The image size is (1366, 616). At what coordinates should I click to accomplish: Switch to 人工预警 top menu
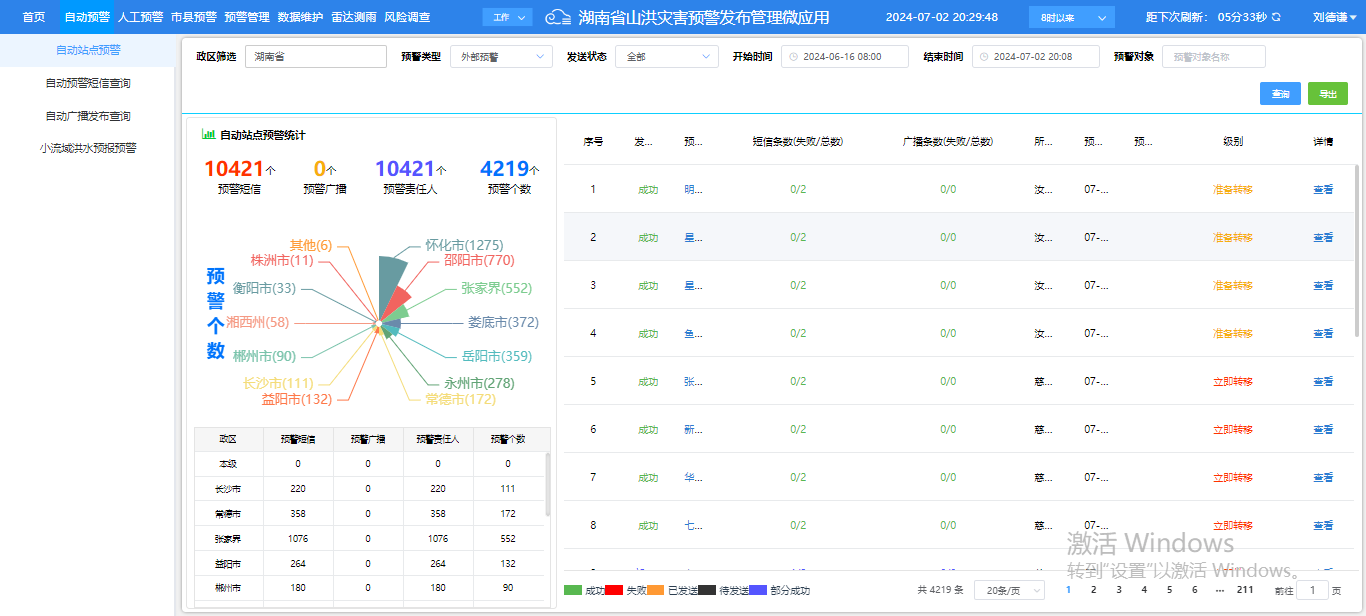(x=140, y=17)
